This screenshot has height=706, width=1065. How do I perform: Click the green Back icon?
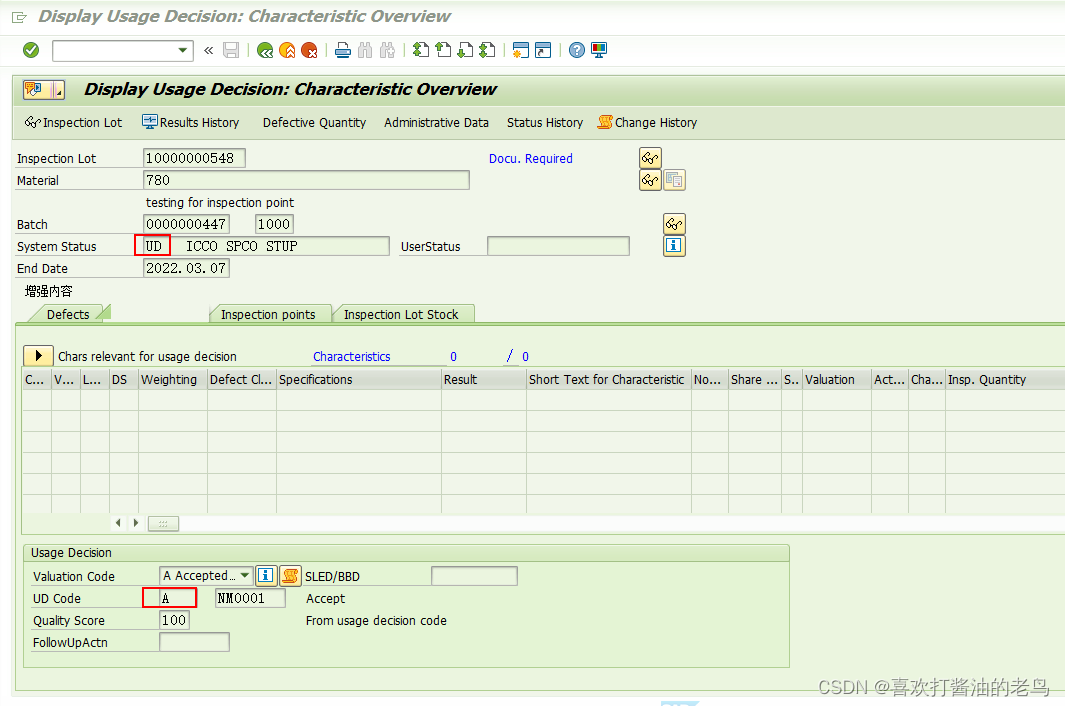click(265, 50)
